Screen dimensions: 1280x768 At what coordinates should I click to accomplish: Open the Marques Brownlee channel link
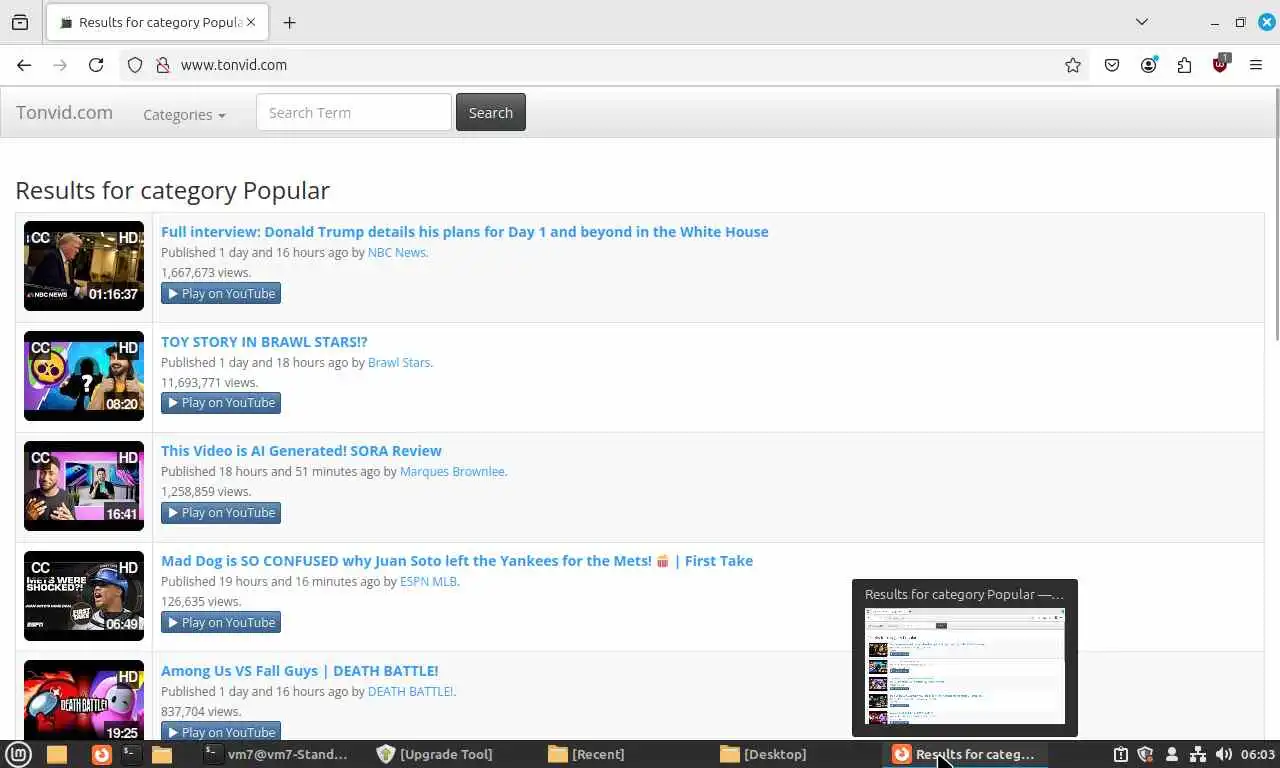[x=452, y=471]
